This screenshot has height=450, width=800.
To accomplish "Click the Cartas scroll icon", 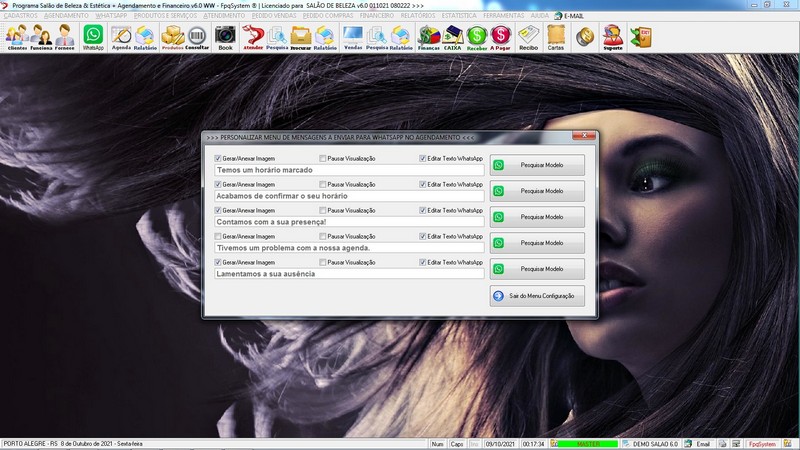I will (x=555, y=37).
